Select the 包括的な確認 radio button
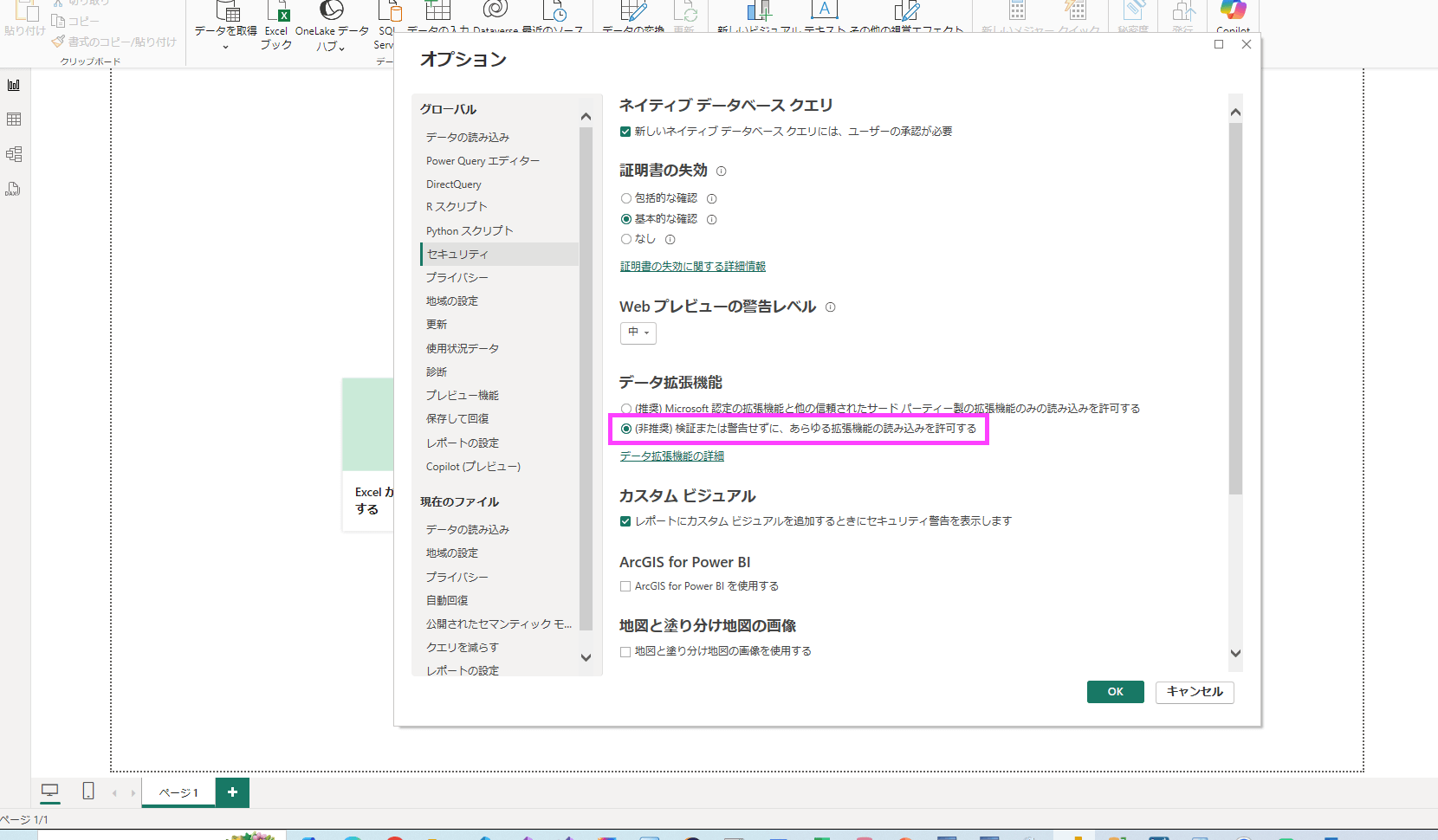 tap(626, 198)
